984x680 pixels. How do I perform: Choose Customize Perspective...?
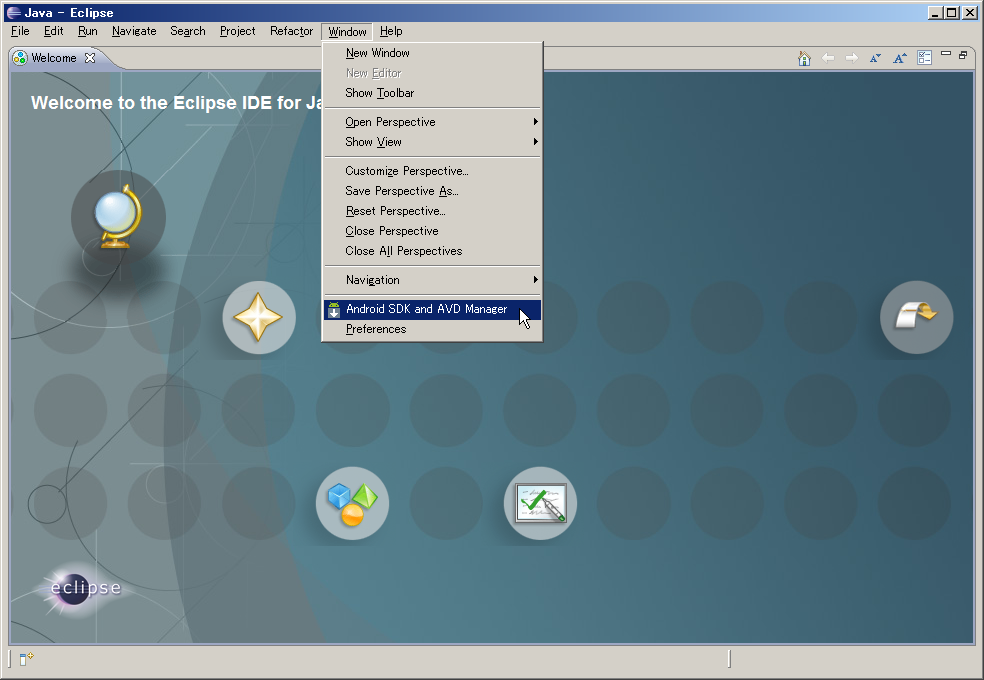[432, 171]
